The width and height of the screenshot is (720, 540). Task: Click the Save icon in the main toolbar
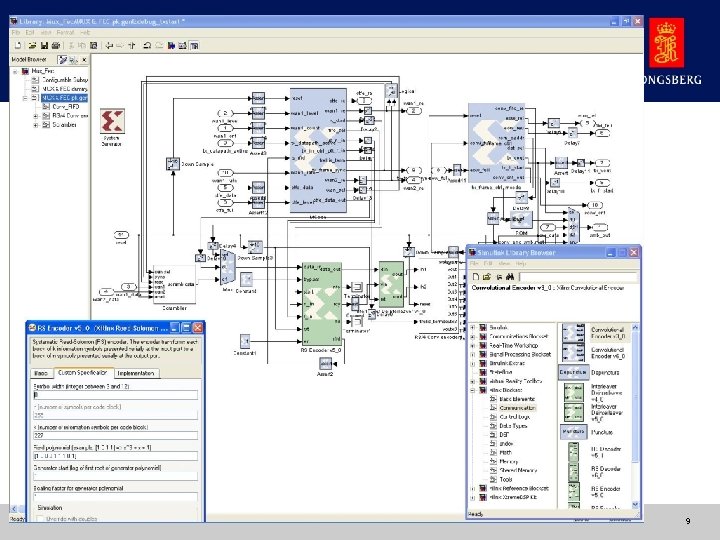coord(45,45)
